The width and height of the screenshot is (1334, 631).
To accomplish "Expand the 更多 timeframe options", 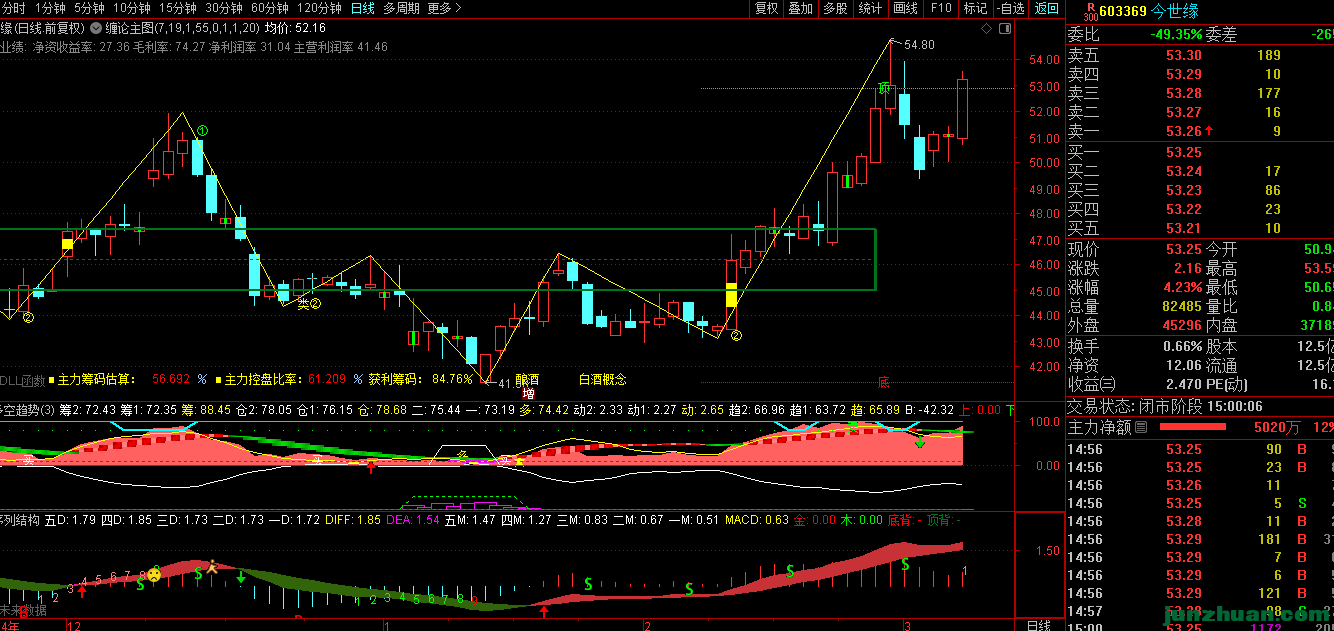I will 444,9.
